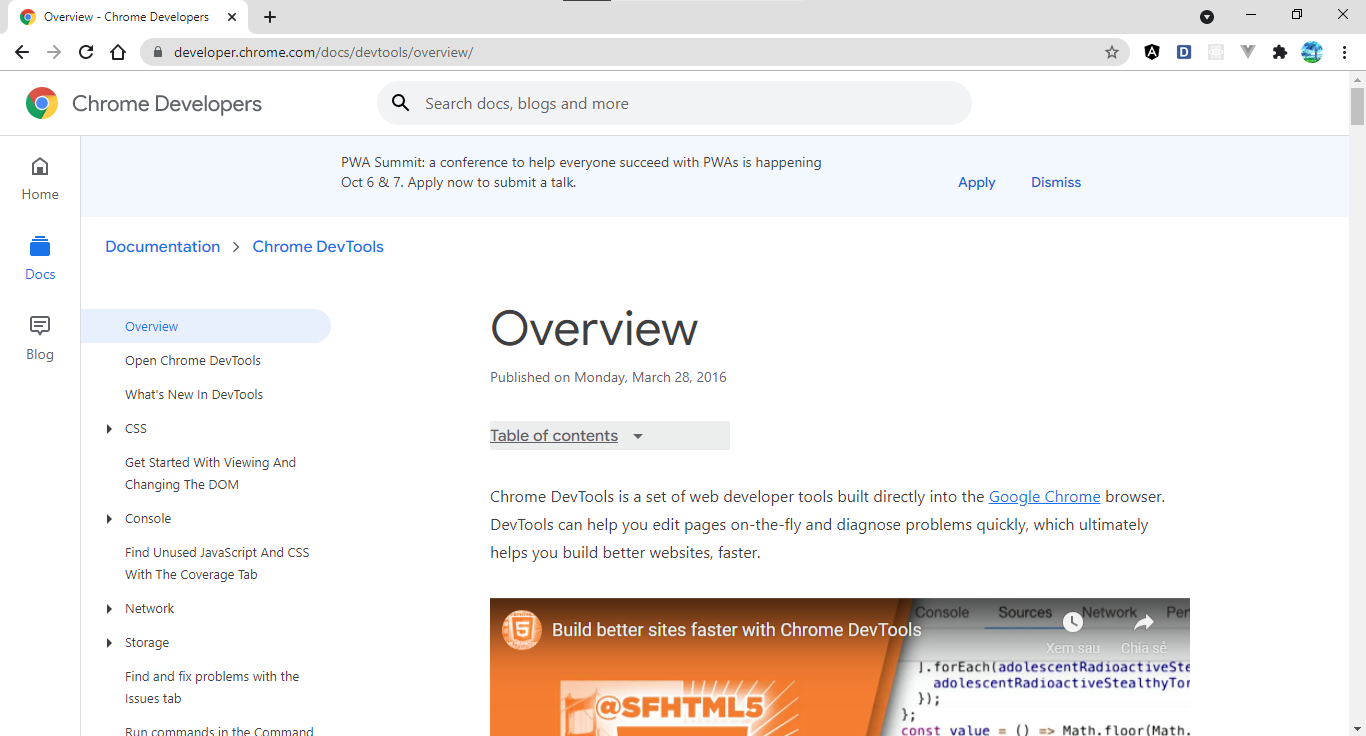Image resolution: width=1366 pixels, height=736 pixels.
Task: Click the YouTube Share arrow icon
Action: pyautogui.click(x=1144, y=622)
